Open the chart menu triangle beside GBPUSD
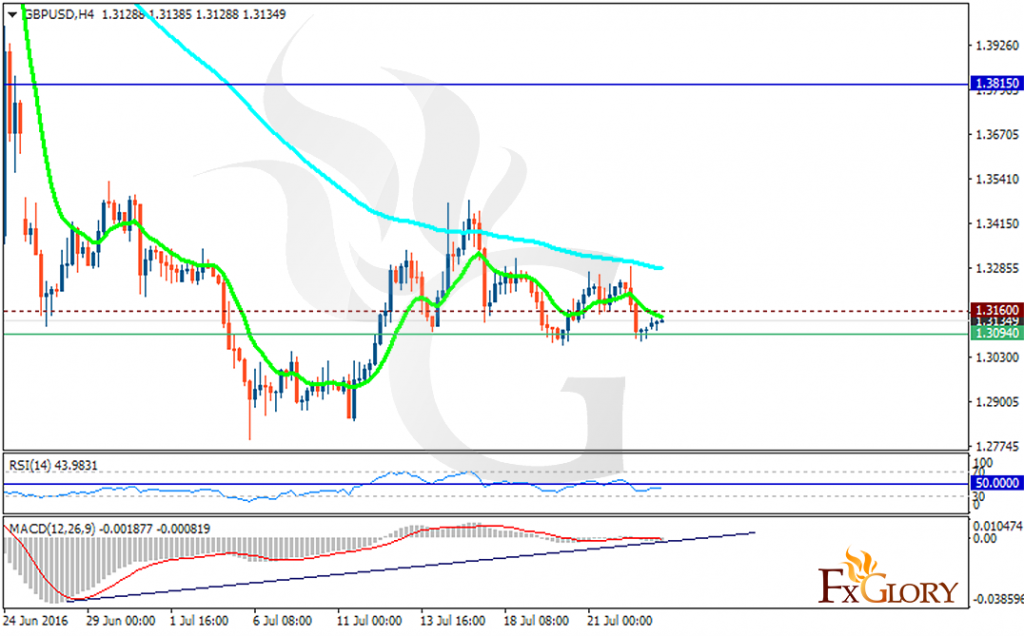 point(12,14)
